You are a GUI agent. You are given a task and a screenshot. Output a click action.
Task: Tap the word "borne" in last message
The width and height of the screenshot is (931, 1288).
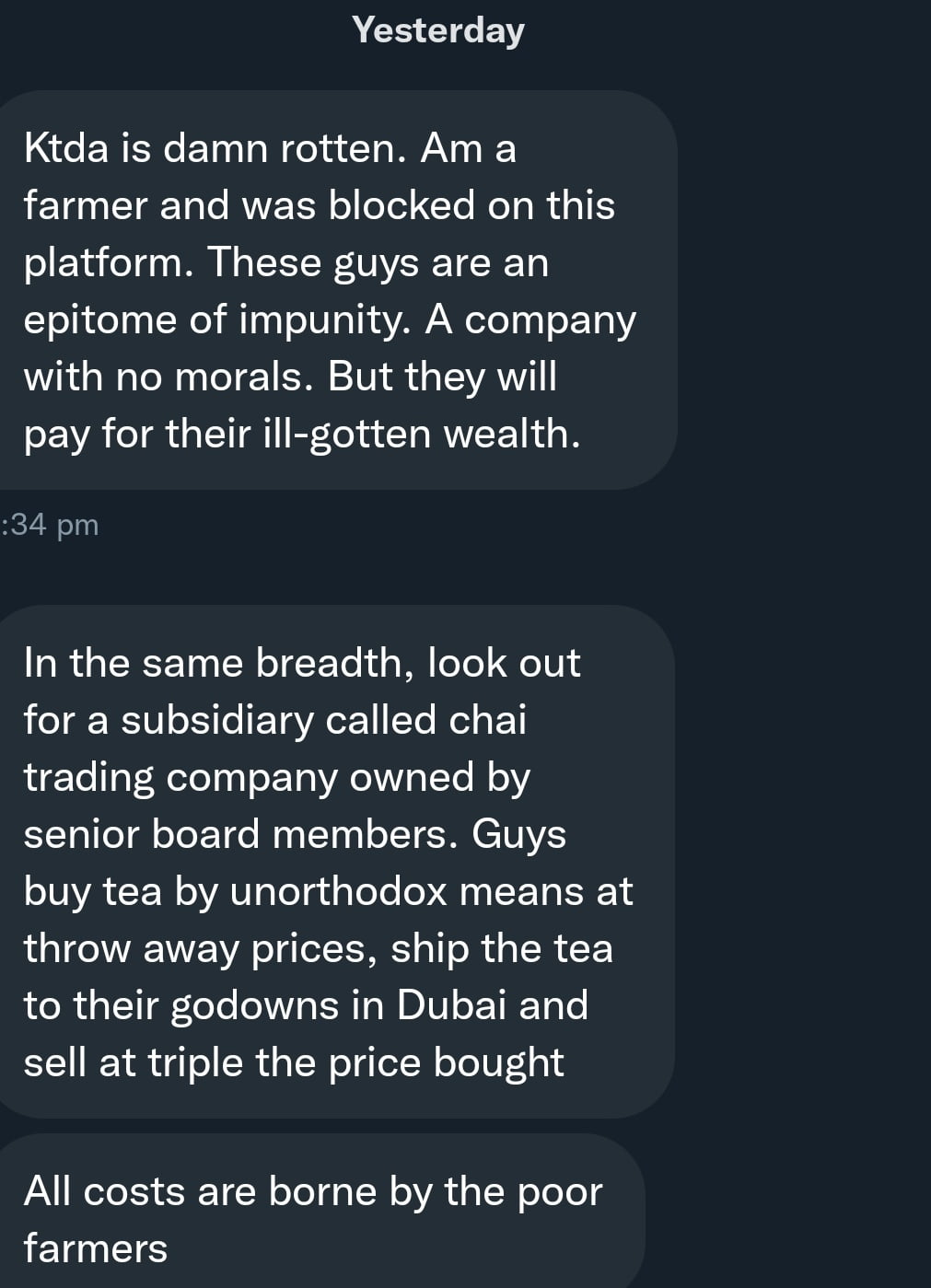[322, 1191]
